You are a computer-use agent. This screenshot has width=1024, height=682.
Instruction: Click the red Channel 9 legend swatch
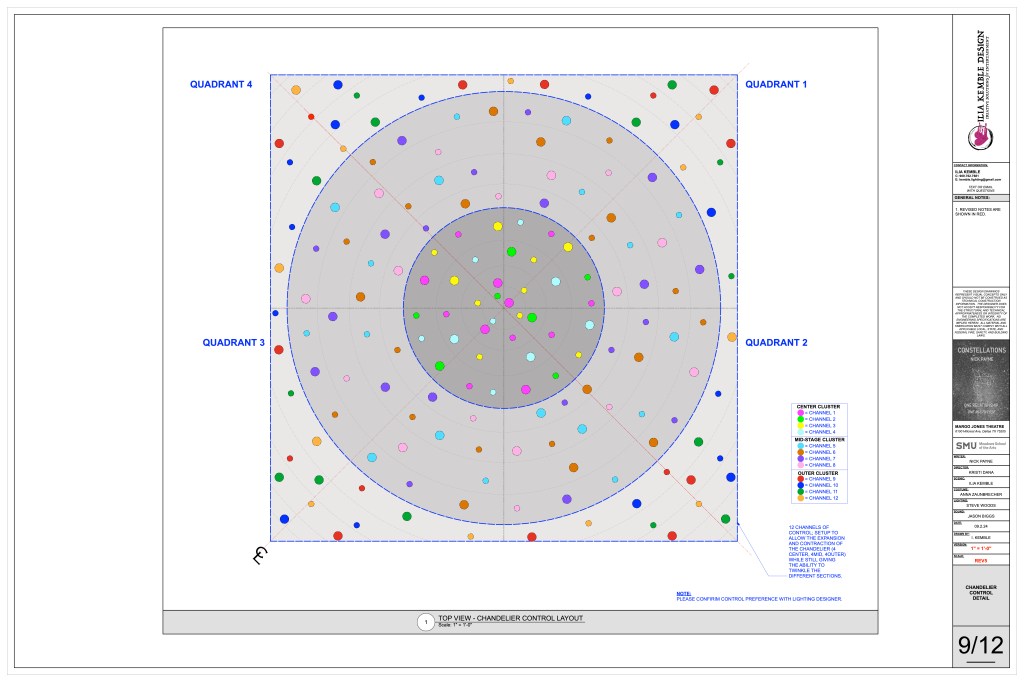click(800, 479)
